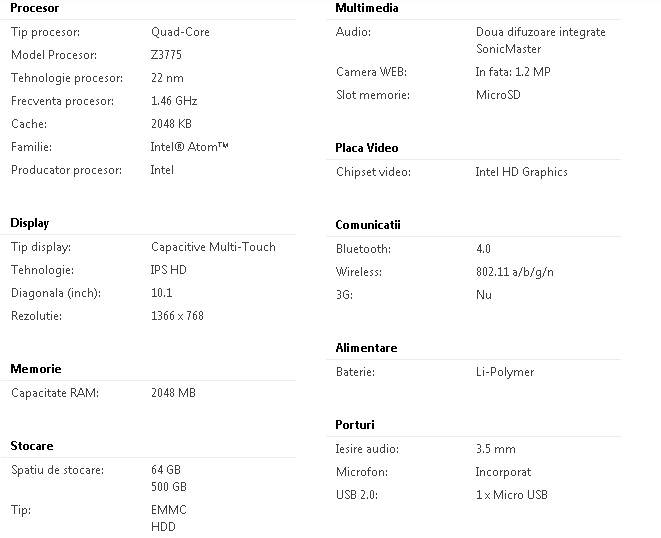Click the EMMC storage type value
Image resolution: width=661 pixels, height=538 pixels.
[x=169, y=510]
